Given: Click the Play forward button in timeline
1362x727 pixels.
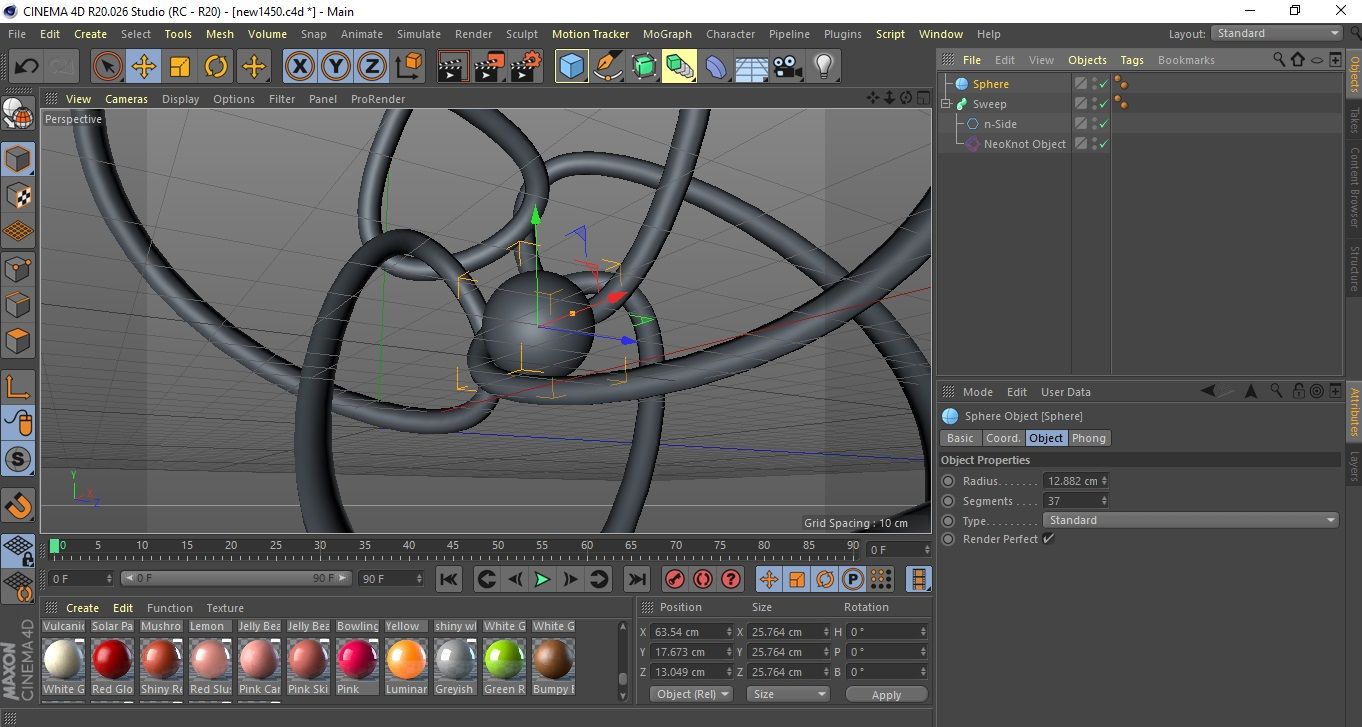Looking at the screenshot, I should click(x=541, y=579).
